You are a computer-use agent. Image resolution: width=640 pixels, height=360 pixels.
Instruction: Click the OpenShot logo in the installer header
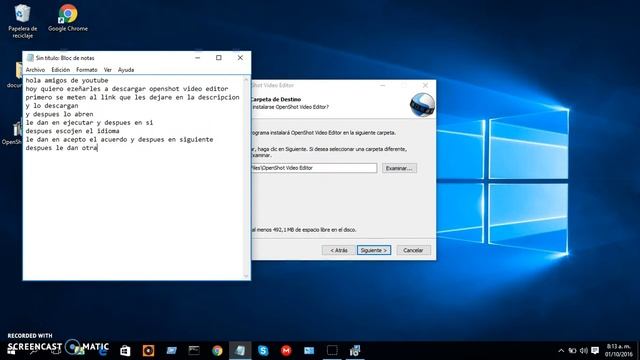pyautogui.click(x=422, y=105)
